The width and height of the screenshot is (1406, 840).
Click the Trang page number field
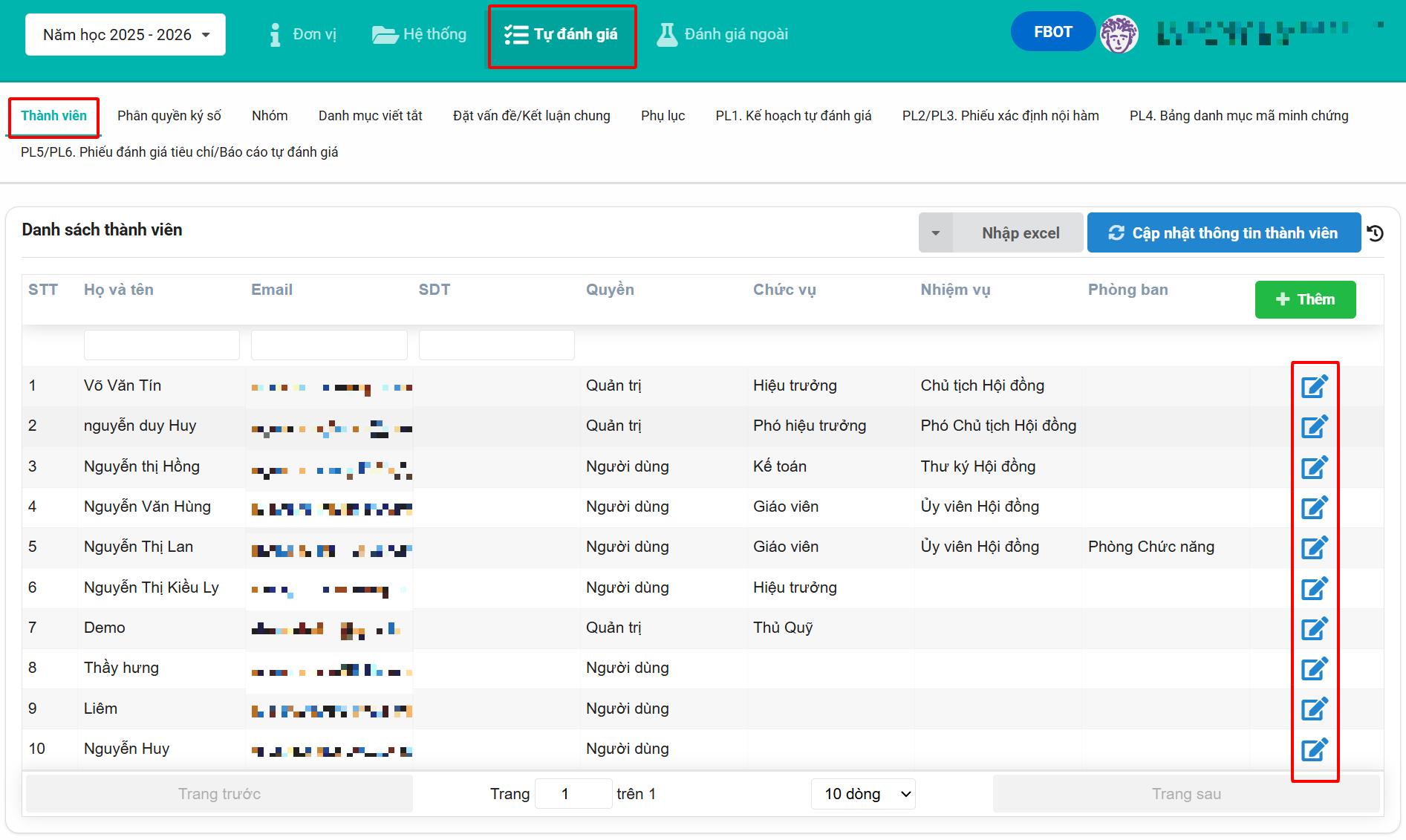(x=573, y=794)
